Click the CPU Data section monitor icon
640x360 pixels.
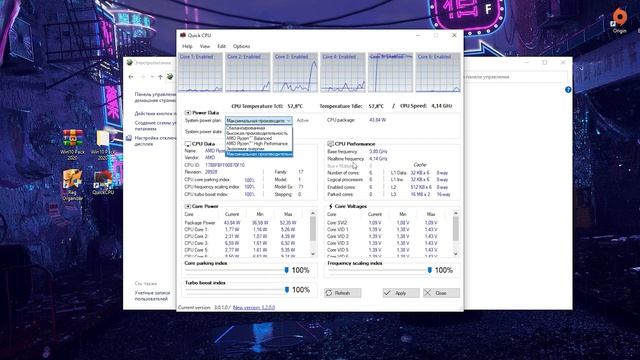coord(187,144)
